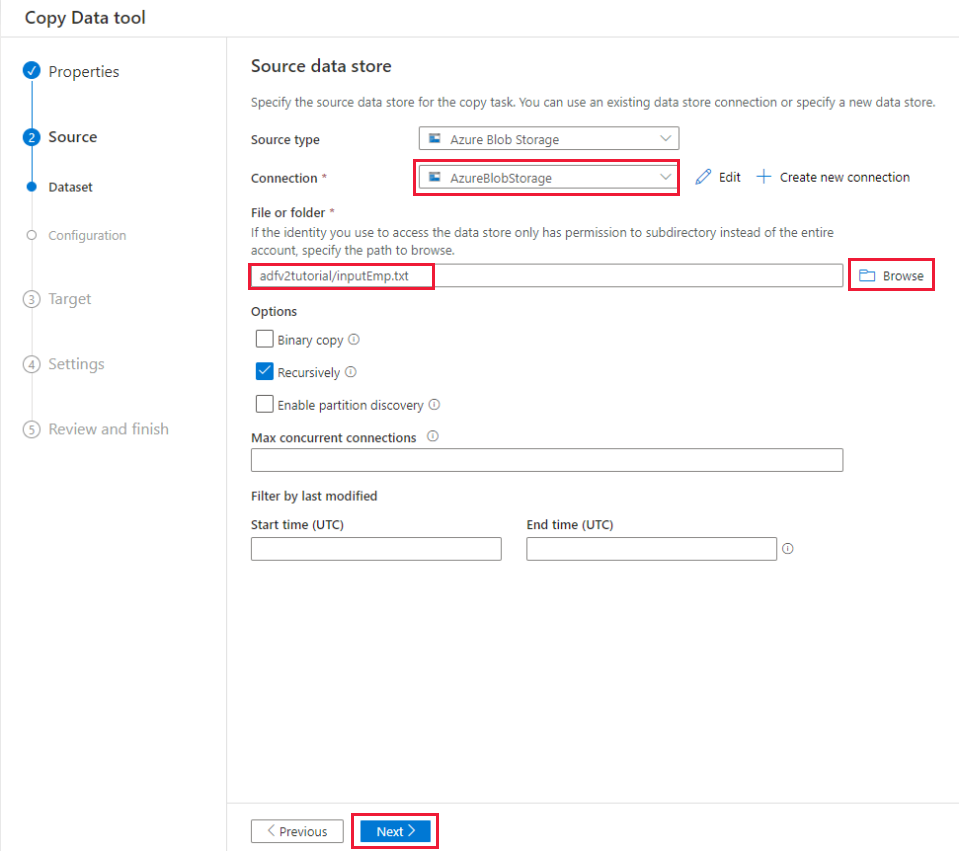
Task: Click the Next button
Action: click(x=395, y=831)
